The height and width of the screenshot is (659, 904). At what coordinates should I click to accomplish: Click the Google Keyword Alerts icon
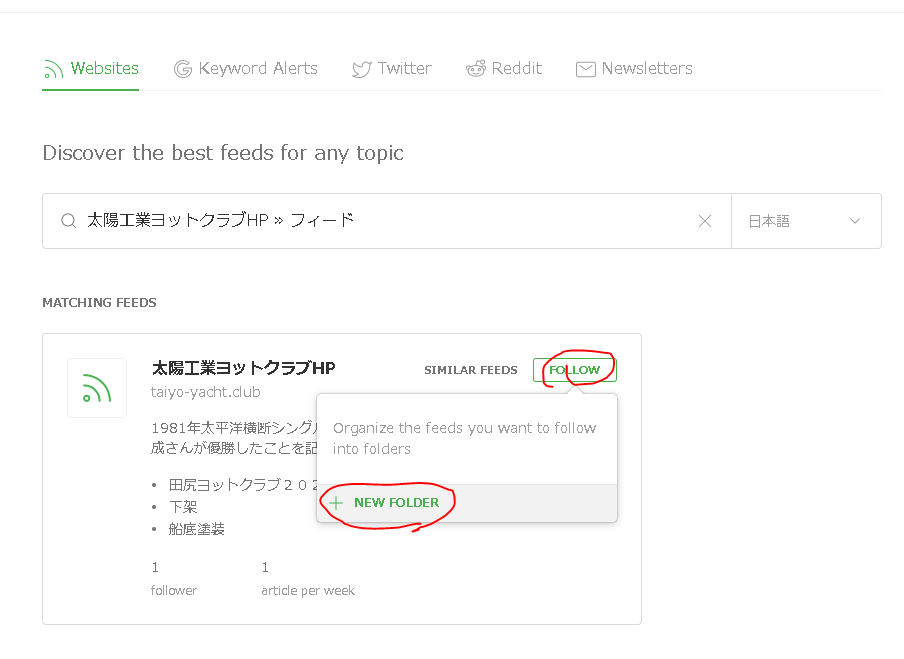point(183,69)
